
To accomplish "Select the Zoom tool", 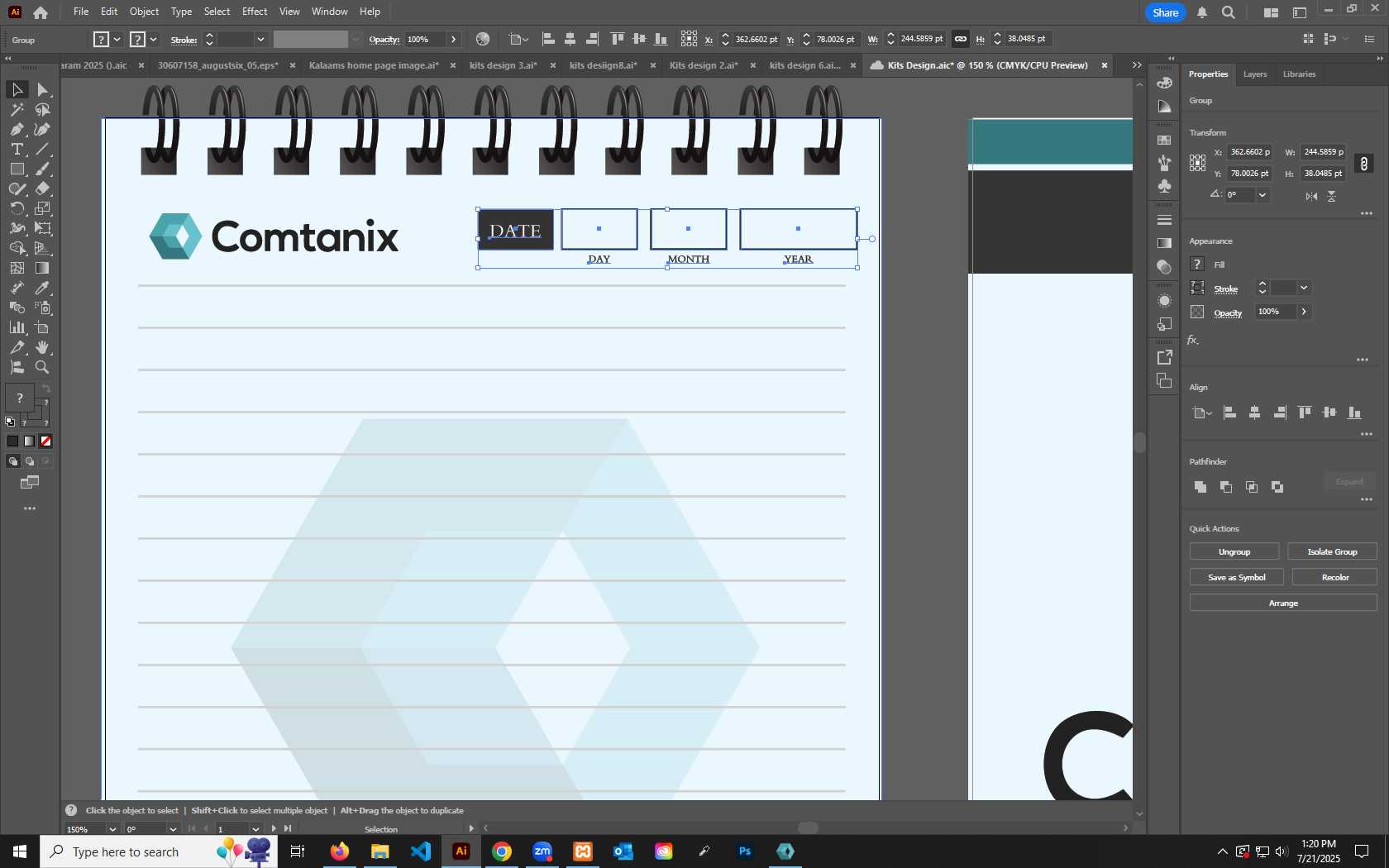I will [43, 367].
